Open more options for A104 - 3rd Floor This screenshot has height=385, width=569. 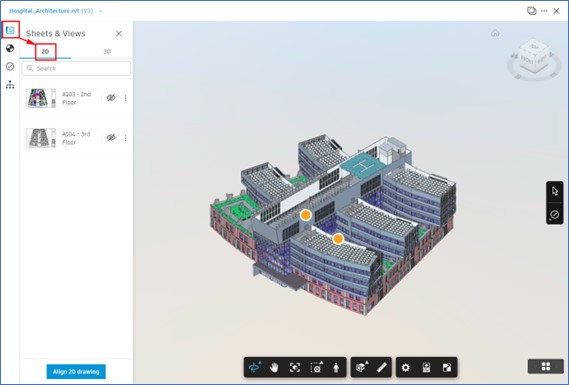pyautogui.click(x=126, y=138)
